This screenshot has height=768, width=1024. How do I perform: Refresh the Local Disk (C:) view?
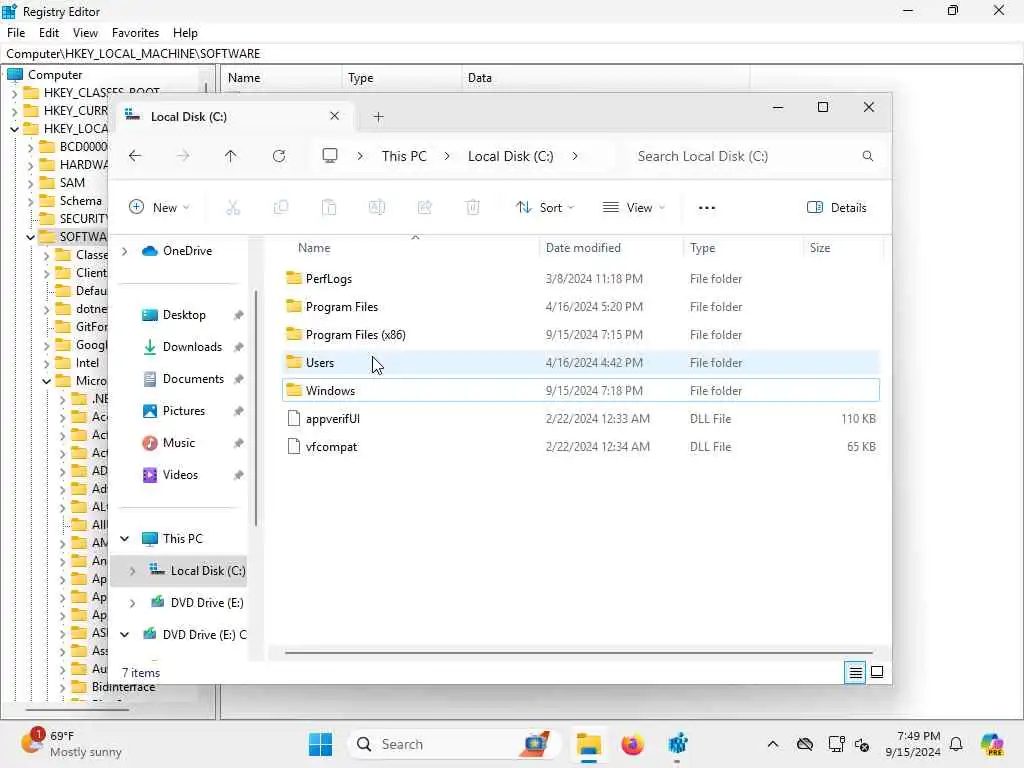279,156
